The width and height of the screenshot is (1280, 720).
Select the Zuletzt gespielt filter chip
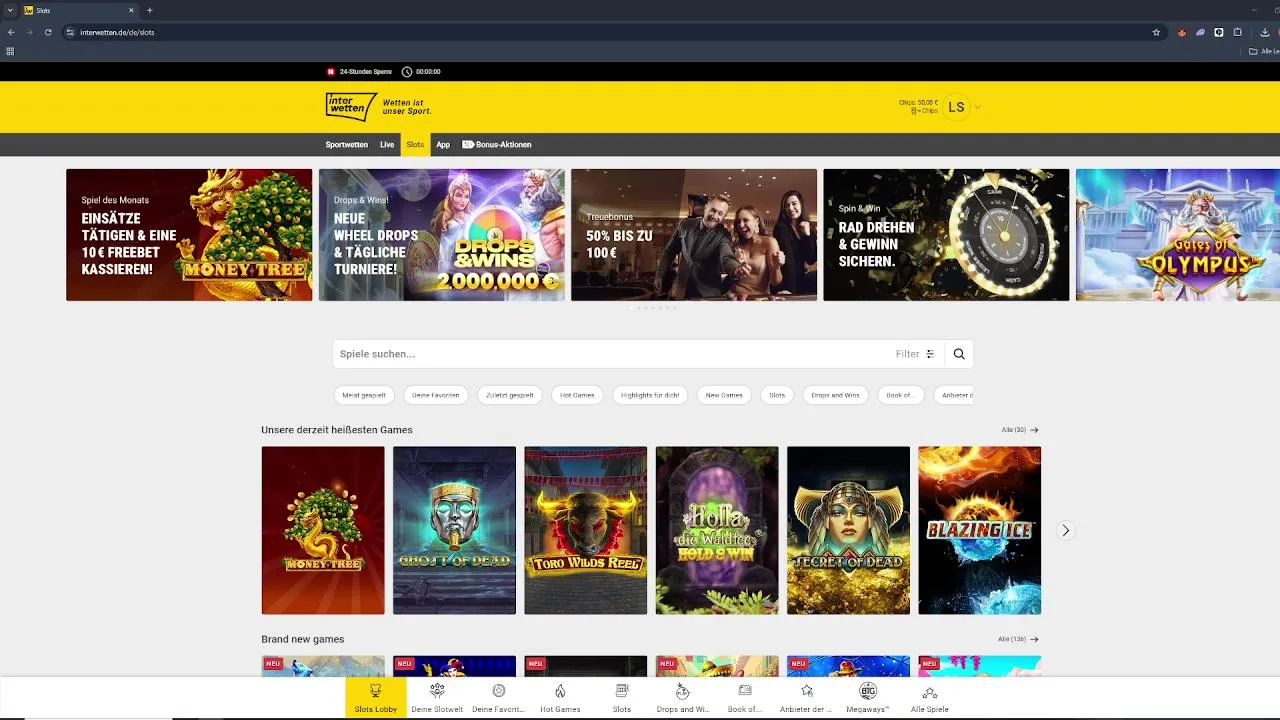click(510, 395)
